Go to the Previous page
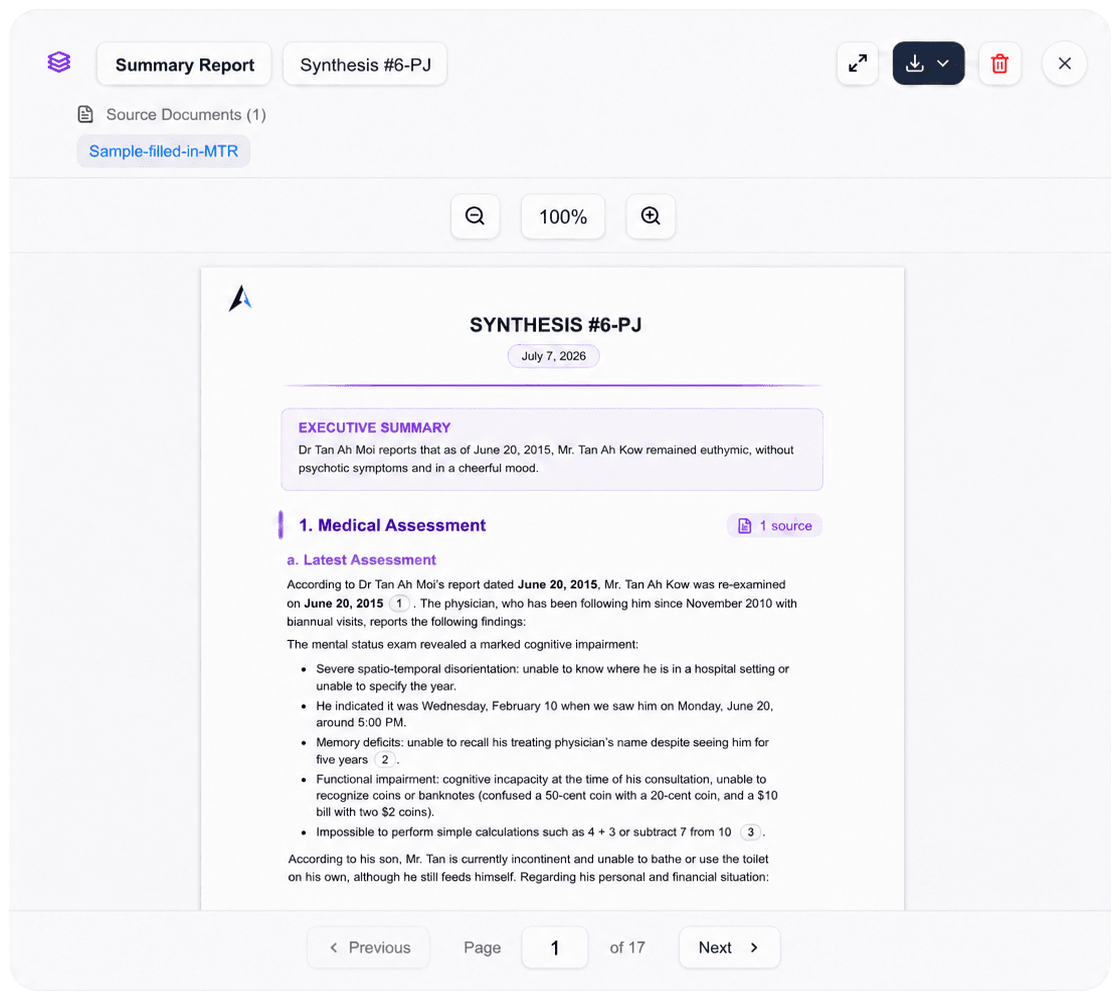Image resolution: width=1119 pixels, height=1000 pixels. pyautogui.click(x=369, y=948)
